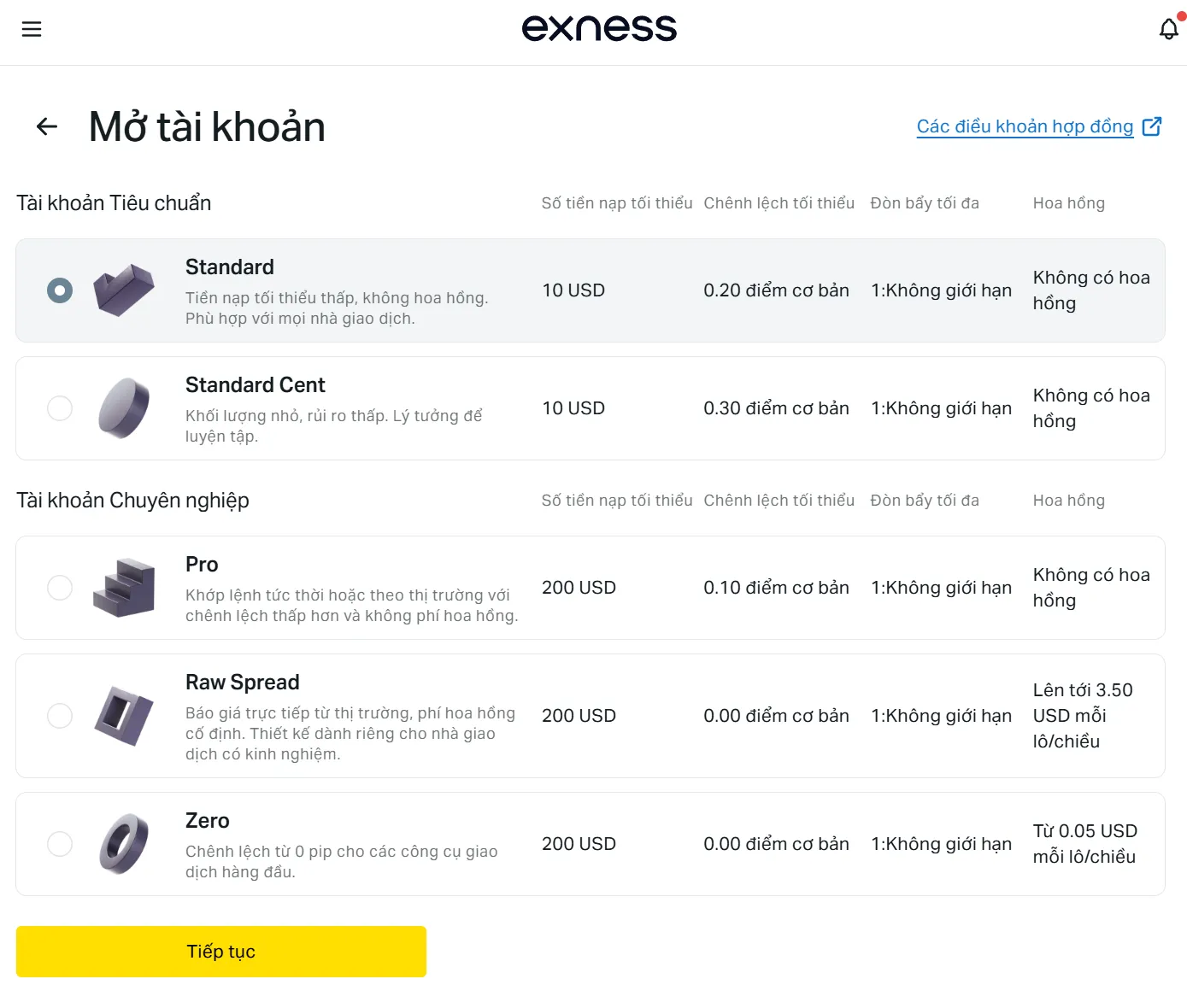
Task: Click the external link icon beside contract terms
Action: (x=1152, y=126)
